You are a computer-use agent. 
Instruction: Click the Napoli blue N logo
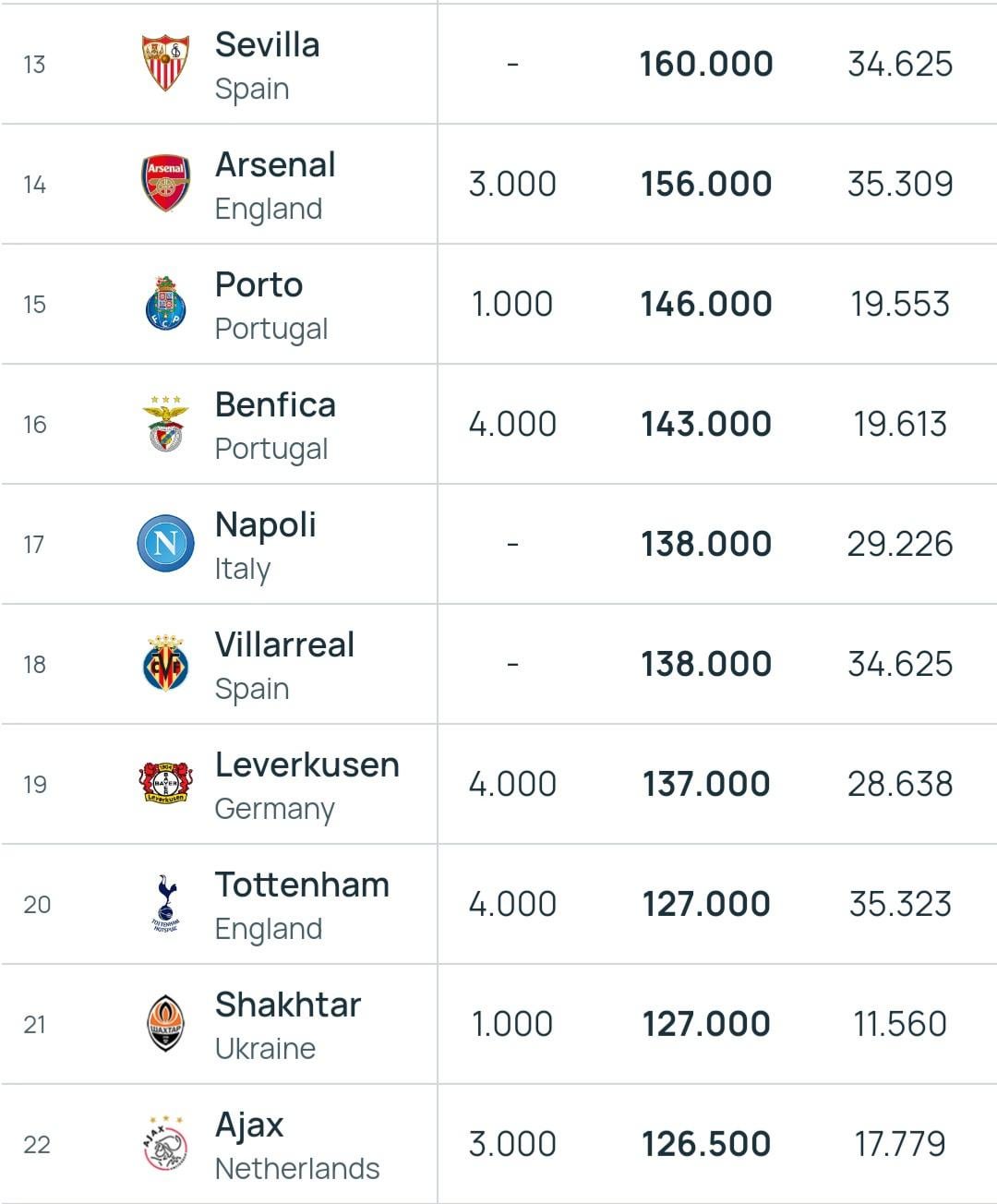click(166, 544)
